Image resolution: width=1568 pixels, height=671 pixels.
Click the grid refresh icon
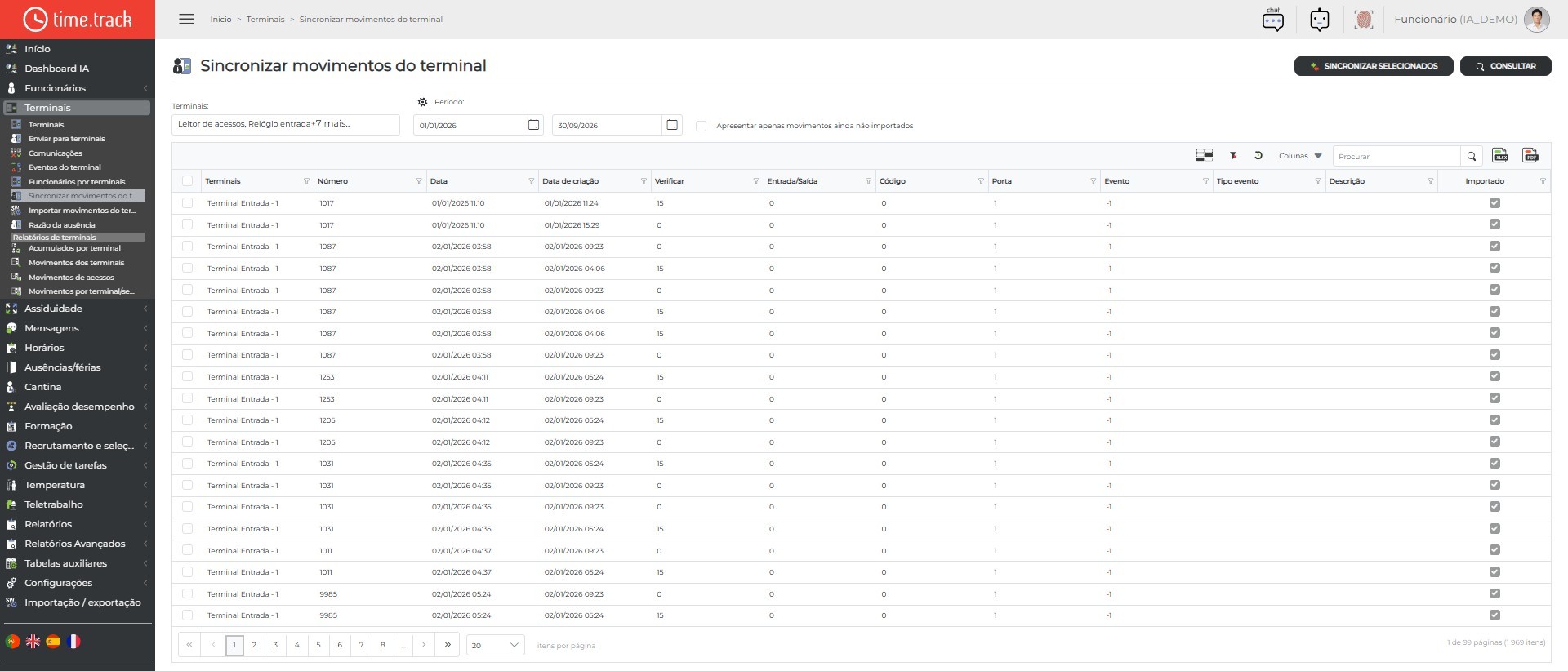tap(1258, 155)
